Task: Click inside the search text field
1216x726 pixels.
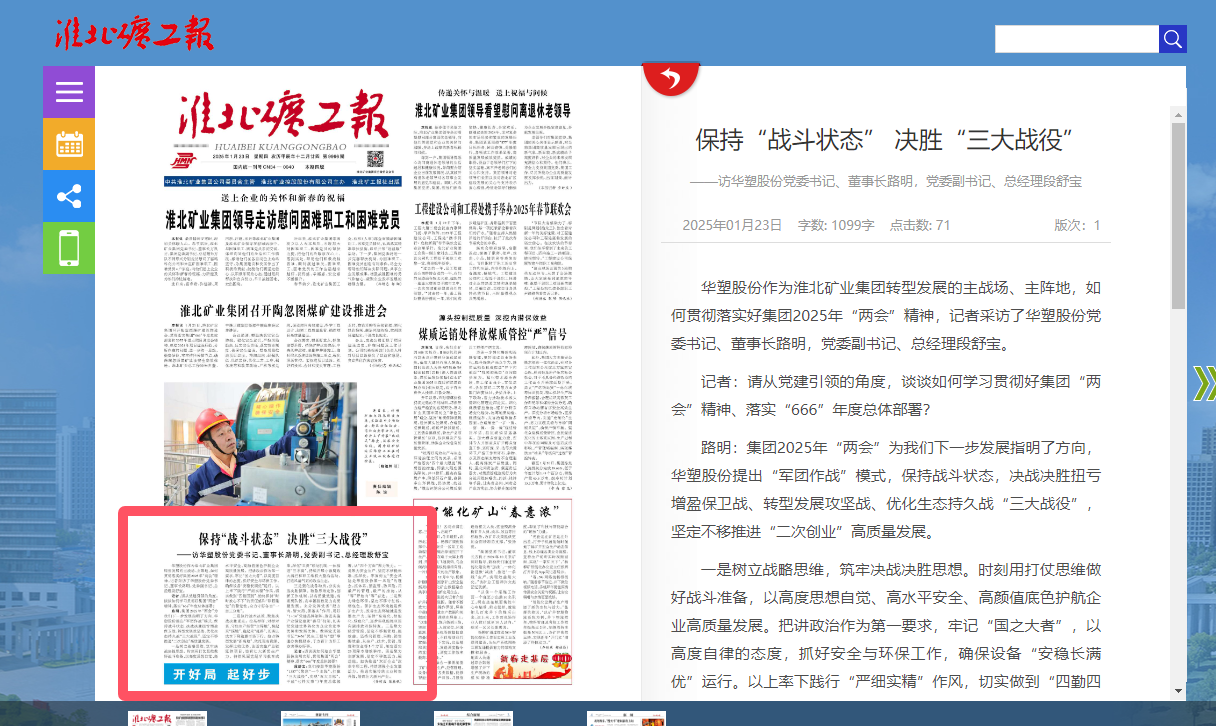Action: coord(1076,39)
